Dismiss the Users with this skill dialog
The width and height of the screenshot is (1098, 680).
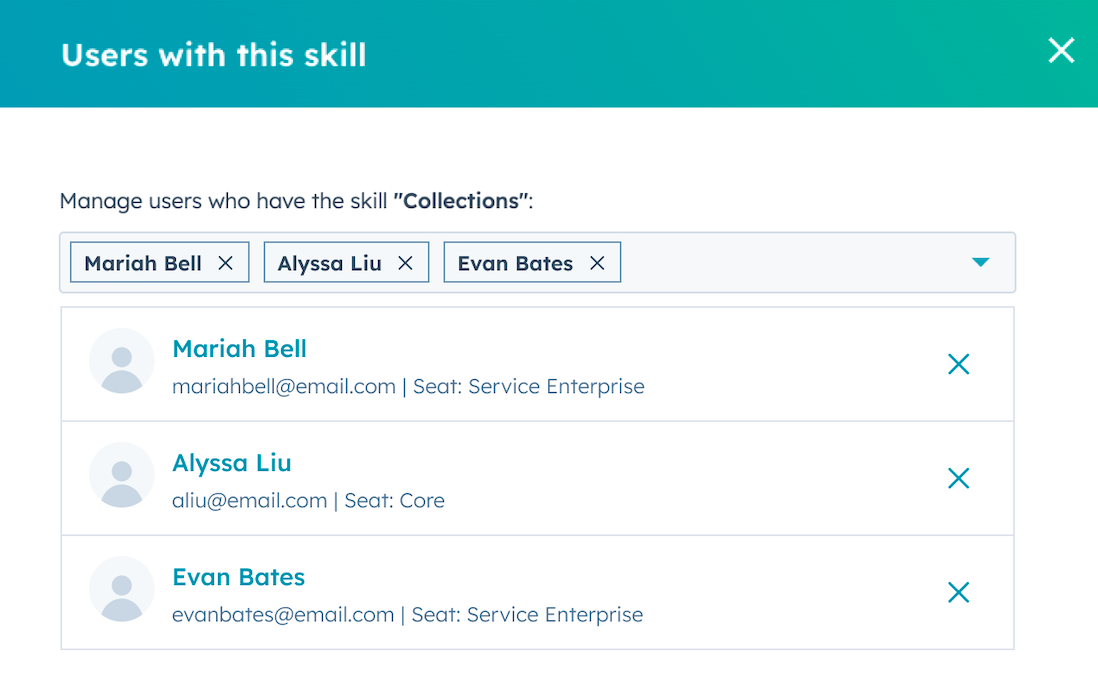tap(1061, 50)
